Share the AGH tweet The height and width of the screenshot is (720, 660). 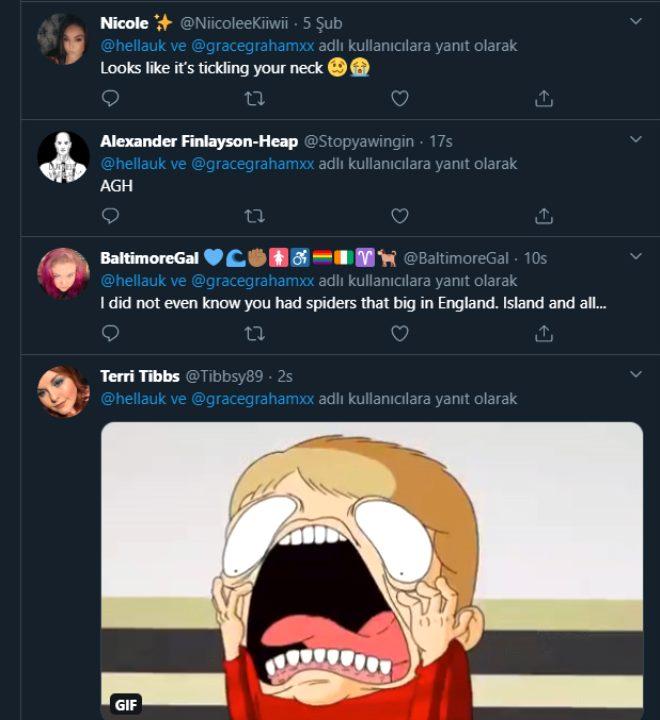(544, 216)
